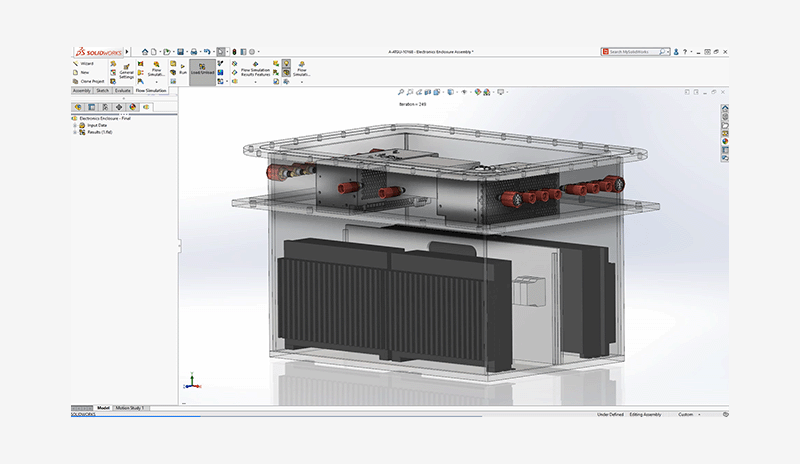Expand the Input Data tree node

point(74,125)
